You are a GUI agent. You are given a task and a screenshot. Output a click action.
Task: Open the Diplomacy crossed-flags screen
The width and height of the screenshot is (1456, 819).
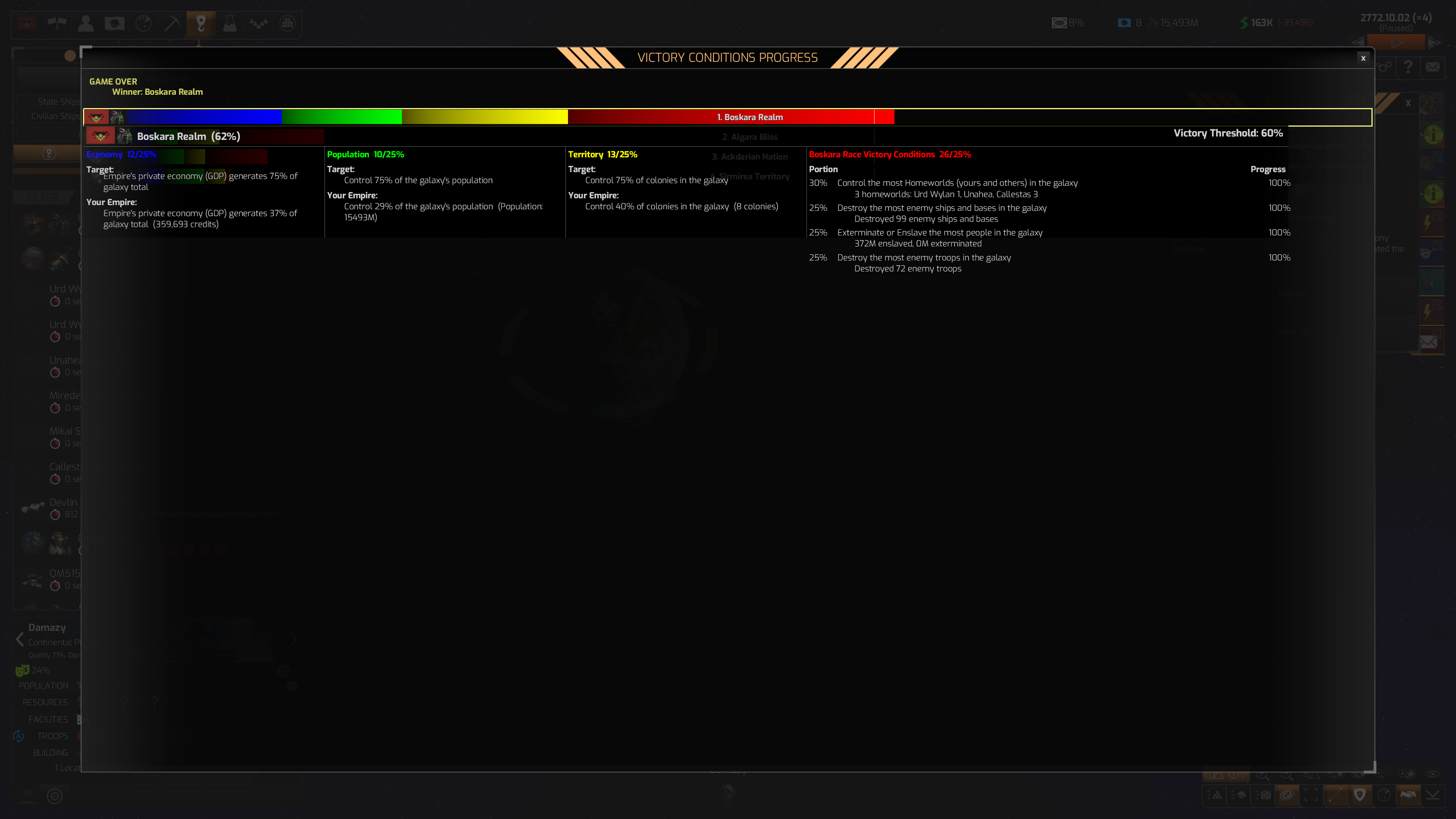coord(56,23)
